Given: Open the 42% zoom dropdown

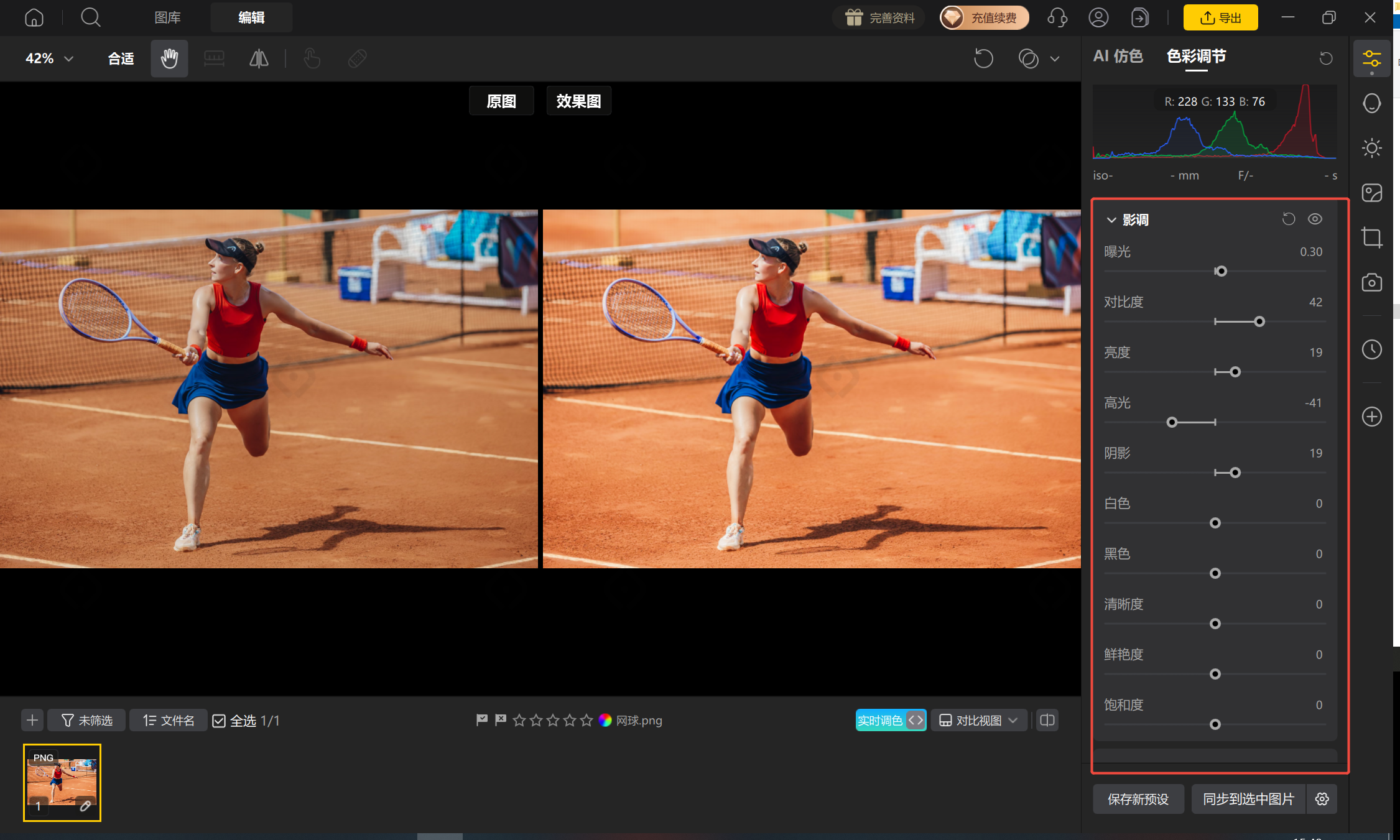Looking at the screenshot, I should (x=49, y=58).
